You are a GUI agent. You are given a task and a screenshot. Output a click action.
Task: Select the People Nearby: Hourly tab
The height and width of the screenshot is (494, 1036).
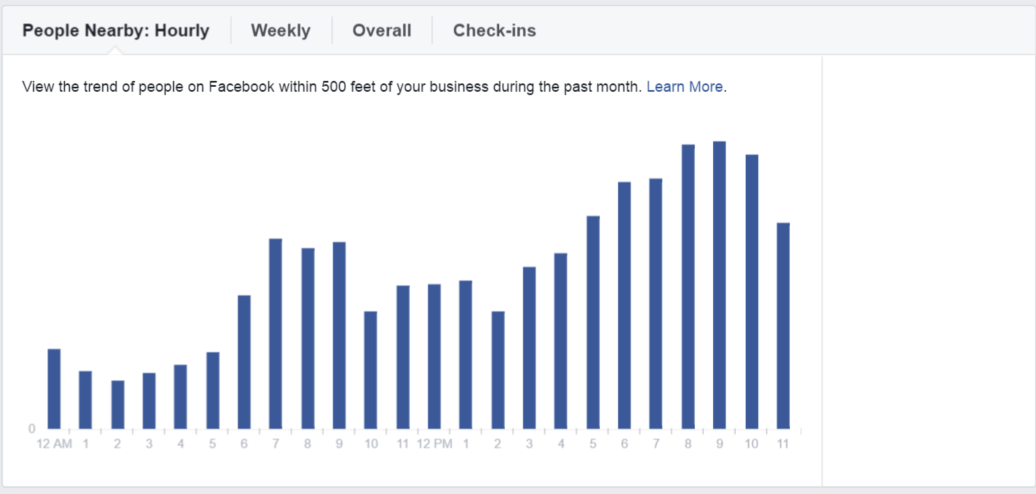pyautogui.click(x=116, y=30)
